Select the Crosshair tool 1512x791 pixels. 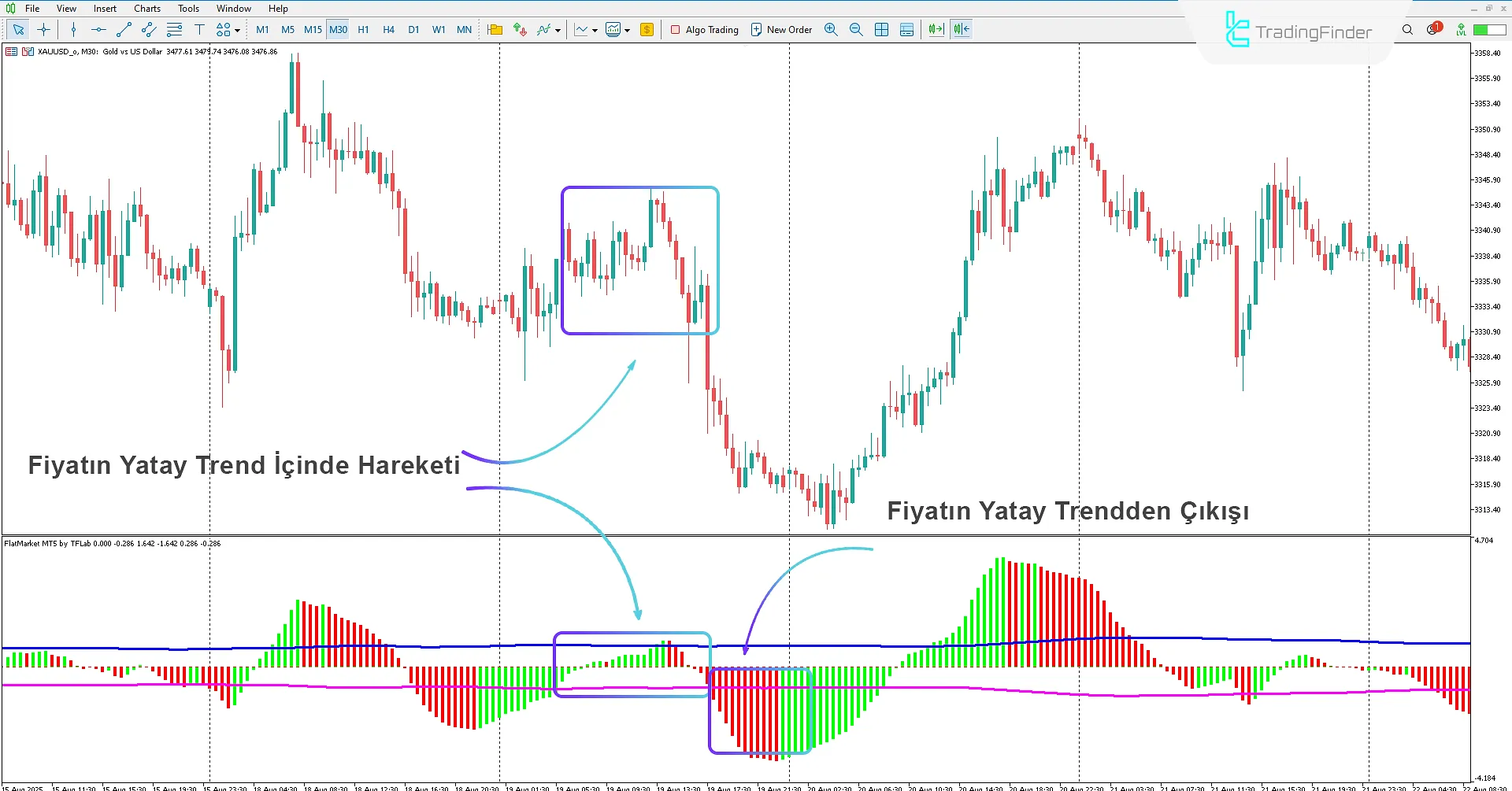tap(44, 29)
